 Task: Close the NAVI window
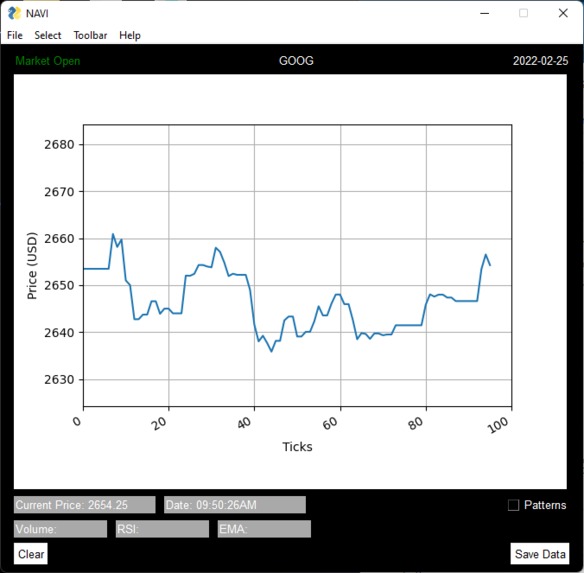[563, 13]
